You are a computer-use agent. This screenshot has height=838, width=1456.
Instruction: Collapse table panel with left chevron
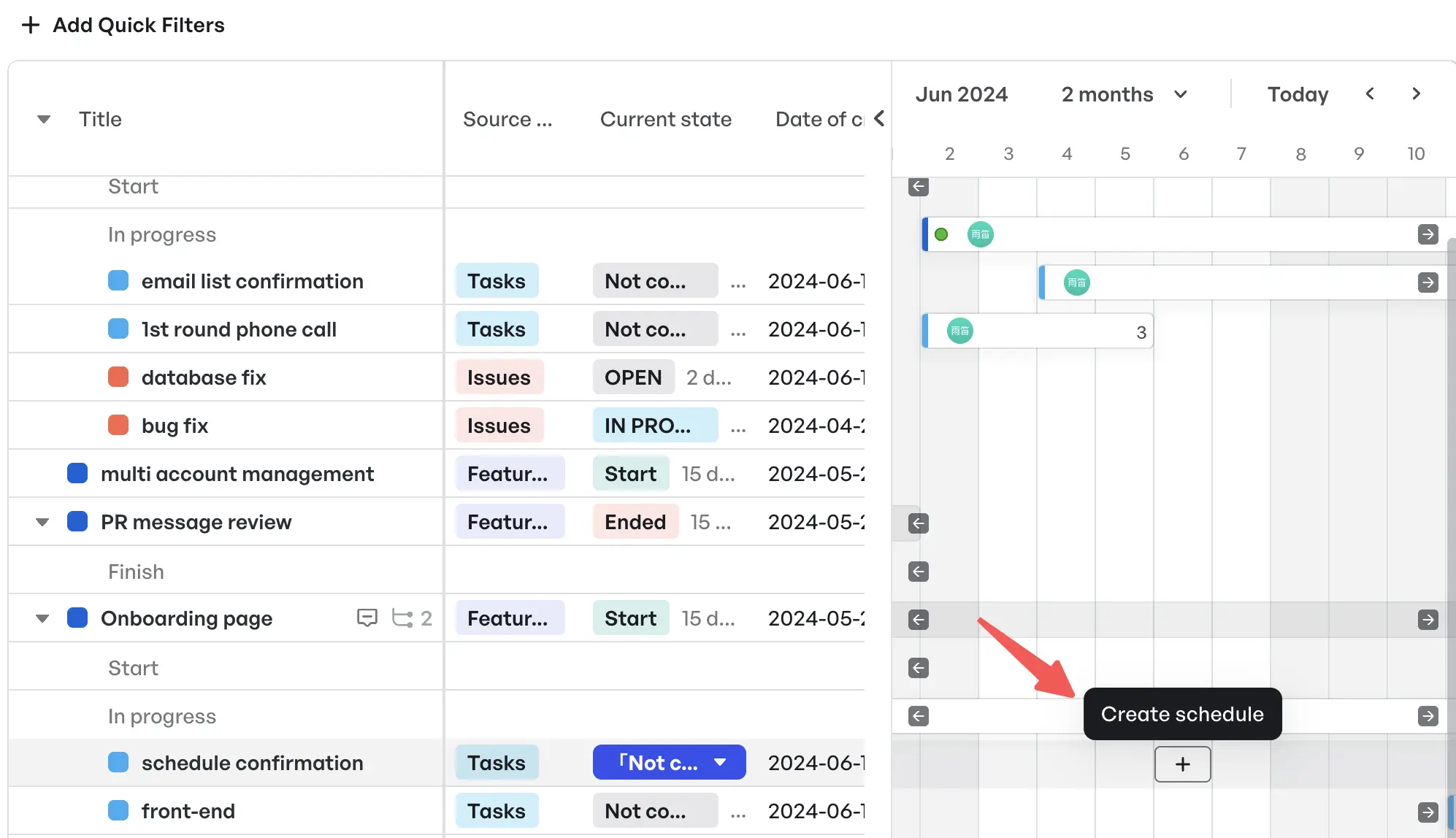(879, 118)
